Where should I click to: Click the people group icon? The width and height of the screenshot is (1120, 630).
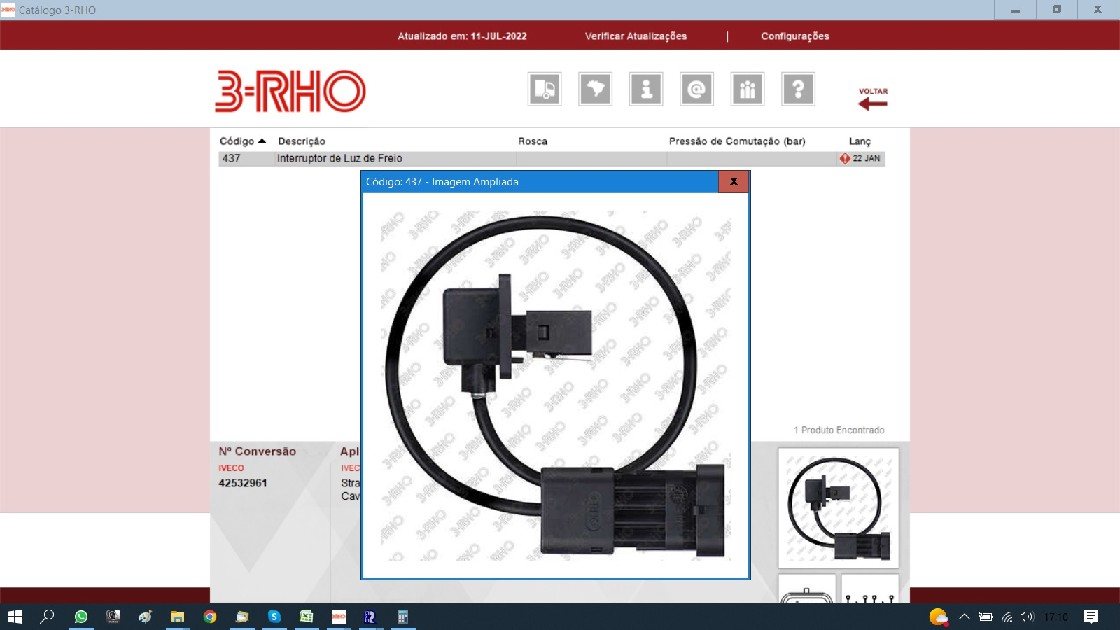(x=747, y=89)
